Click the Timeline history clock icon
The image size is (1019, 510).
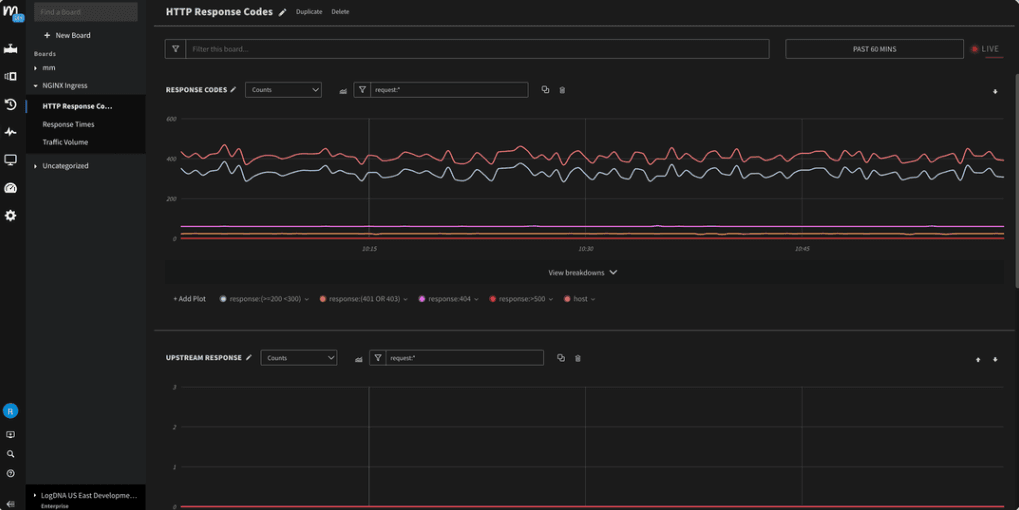(11, 104)
